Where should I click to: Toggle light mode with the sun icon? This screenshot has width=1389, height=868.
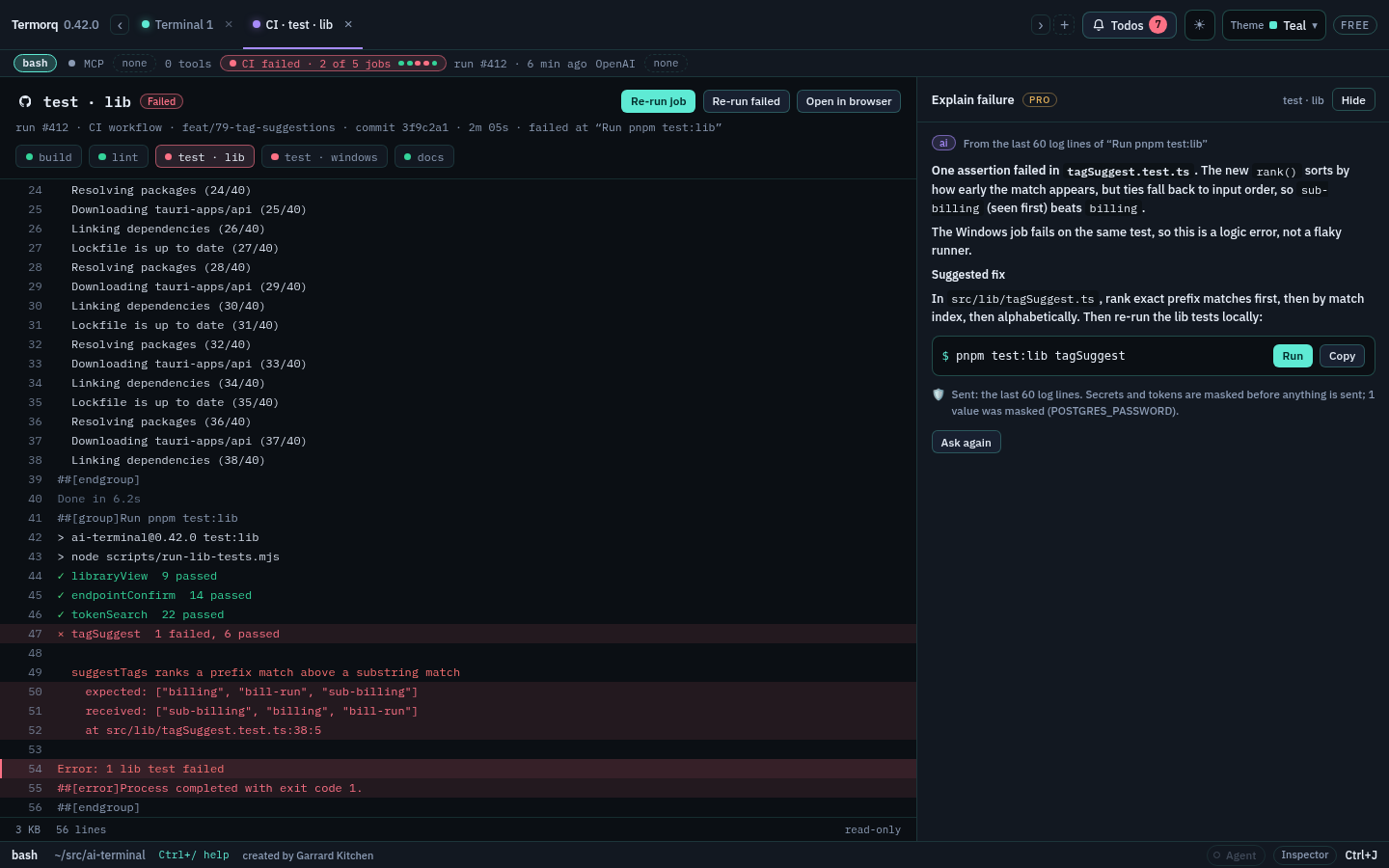point(1199,25)
